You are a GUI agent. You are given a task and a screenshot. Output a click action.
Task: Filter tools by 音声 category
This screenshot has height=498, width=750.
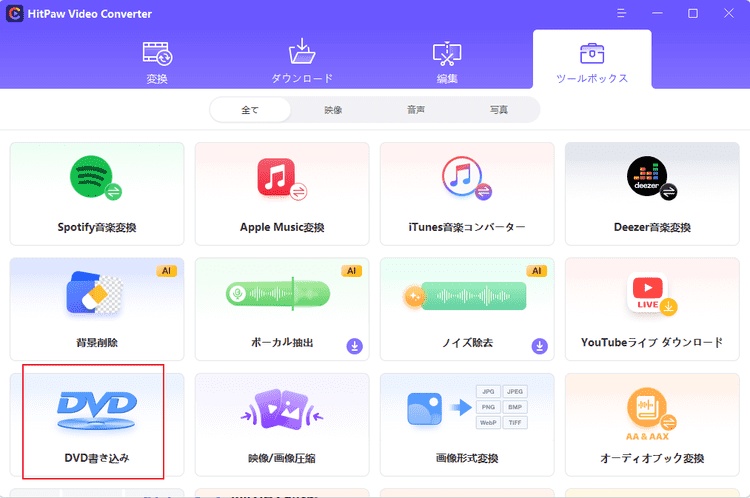click(x=416, y=110)
